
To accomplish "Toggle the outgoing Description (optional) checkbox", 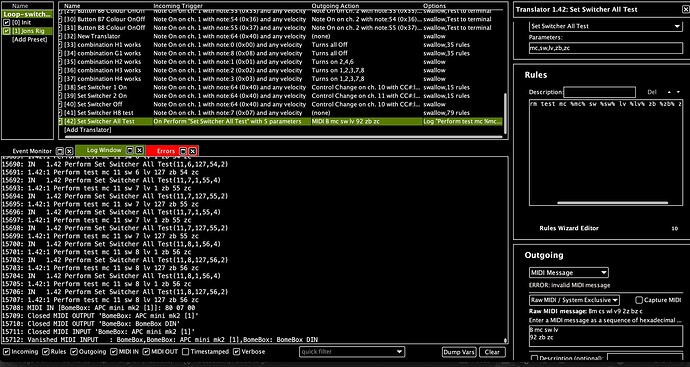I will click(x=534, y=358).
